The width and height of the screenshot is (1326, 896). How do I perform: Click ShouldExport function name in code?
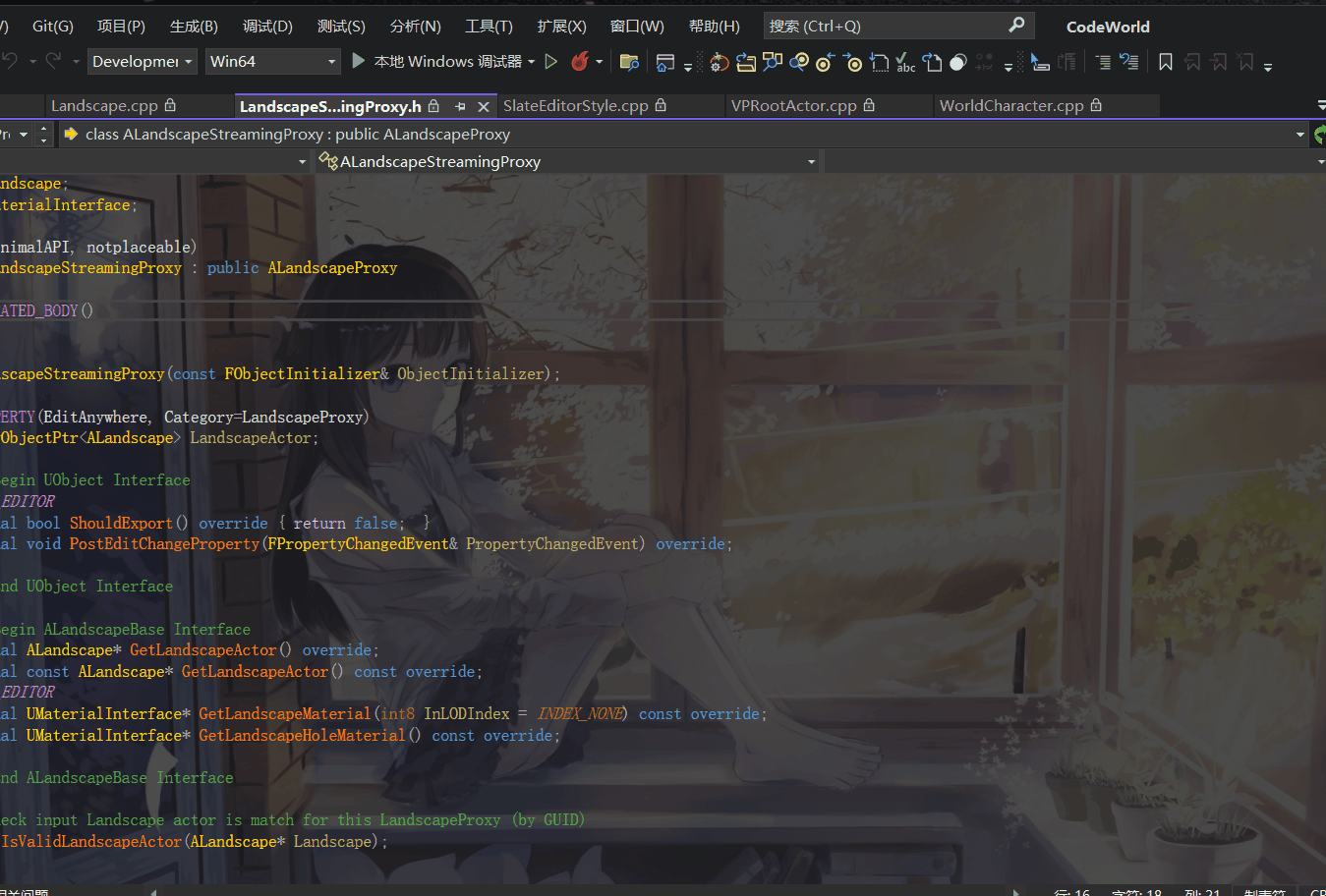point(121,524)
